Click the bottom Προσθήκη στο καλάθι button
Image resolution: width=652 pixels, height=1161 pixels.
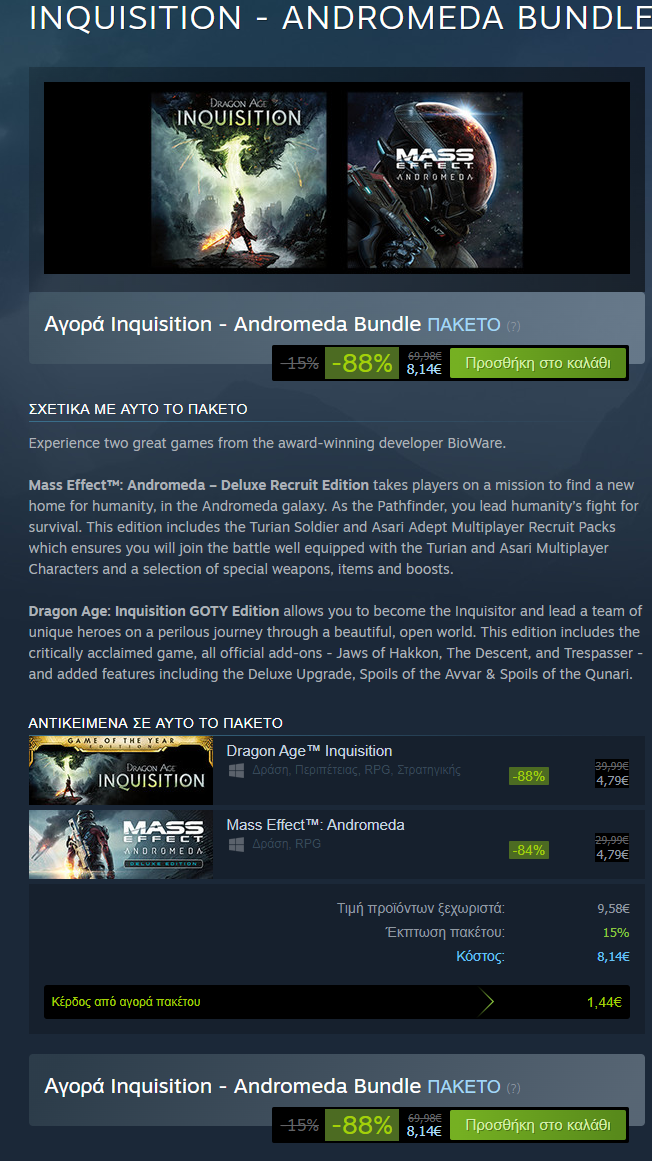point(537,1125)
